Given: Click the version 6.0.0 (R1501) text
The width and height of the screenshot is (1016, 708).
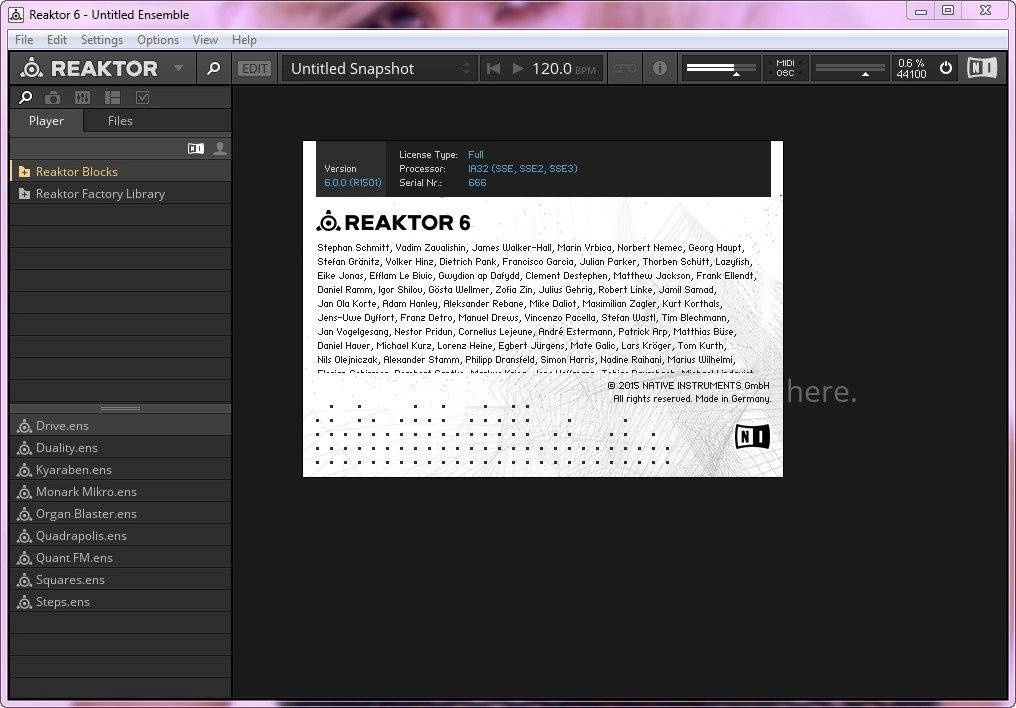Looking at the screenshot, I should click(353, 183).
